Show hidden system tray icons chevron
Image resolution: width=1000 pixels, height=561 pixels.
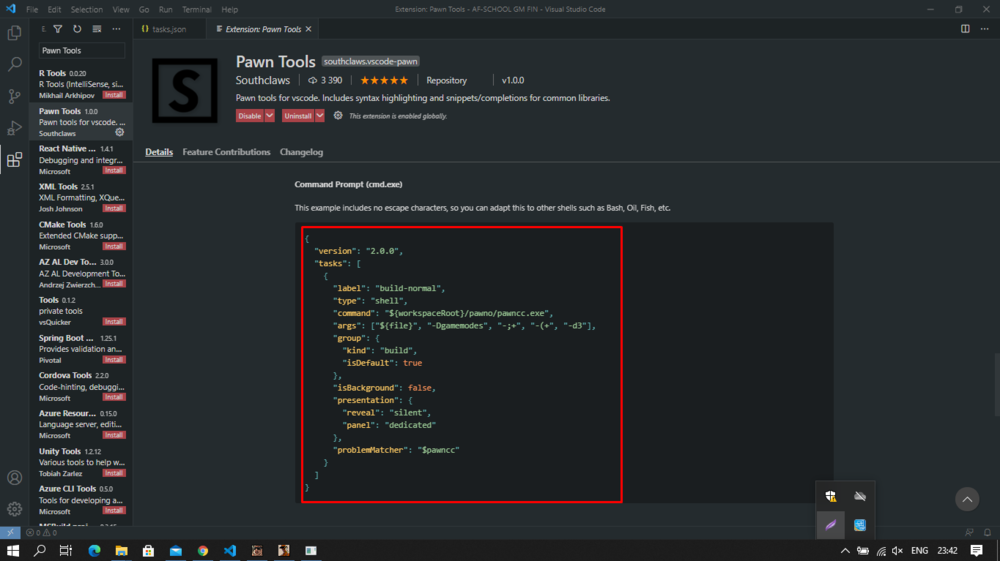tap(844, 550)
